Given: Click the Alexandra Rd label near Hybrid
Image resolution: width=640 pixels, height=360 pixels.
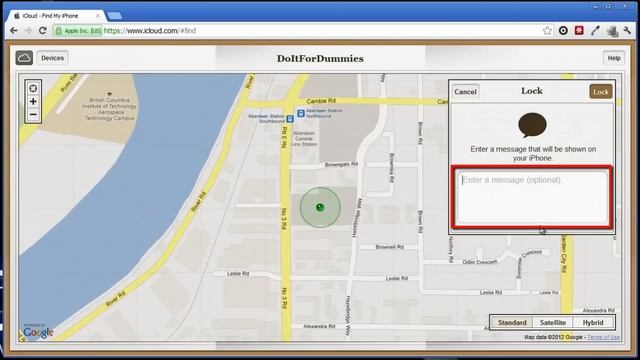Looking at the screenshot, I should (598, 310).
